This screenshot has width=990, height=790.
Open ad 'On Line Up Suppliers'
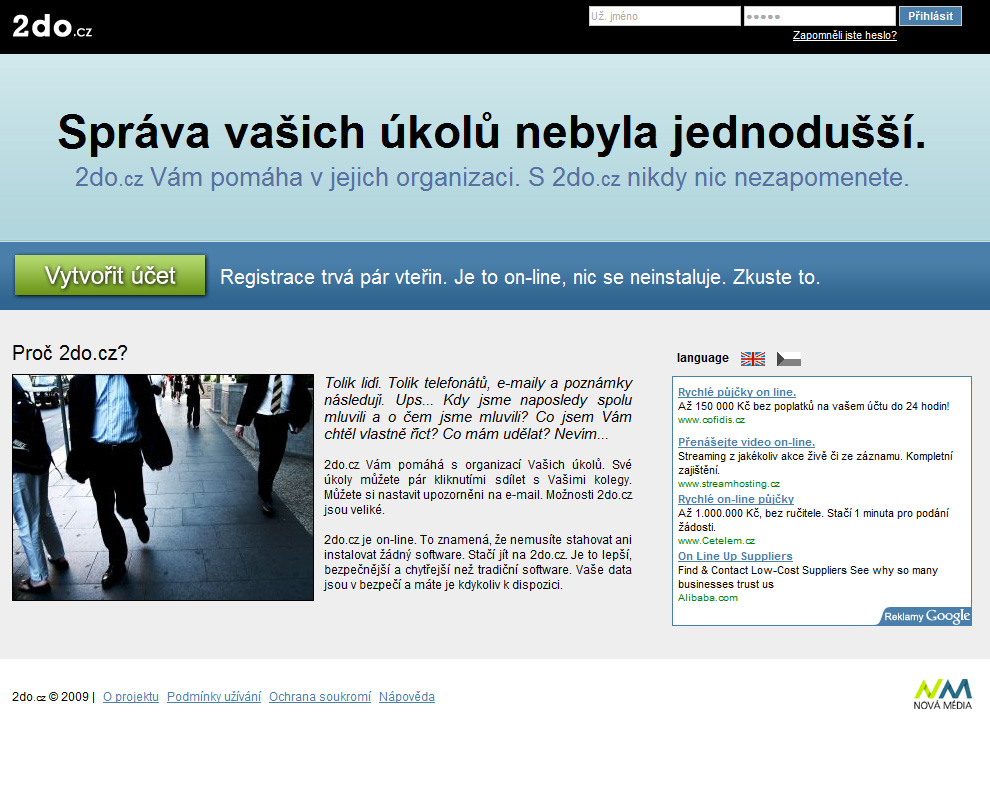pos(735,556)
